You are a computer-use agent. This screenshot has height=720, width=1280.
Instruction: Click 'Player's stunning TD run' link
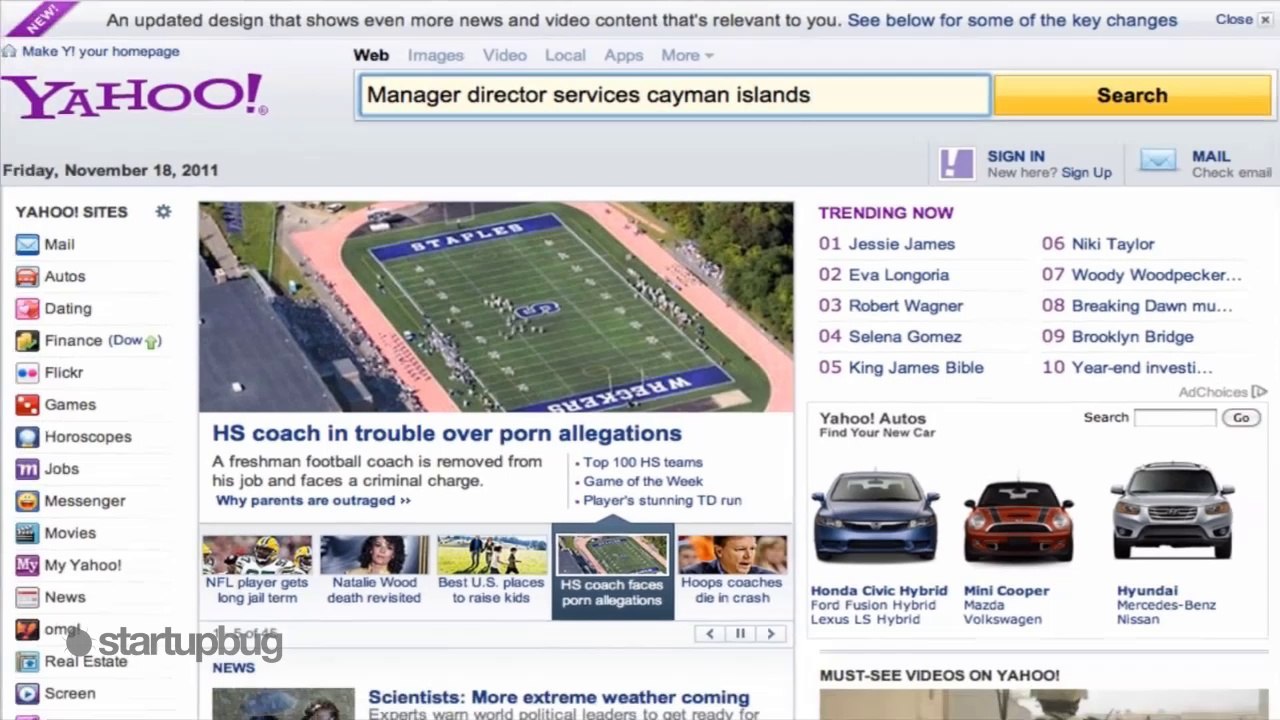(x=662, y=500)
